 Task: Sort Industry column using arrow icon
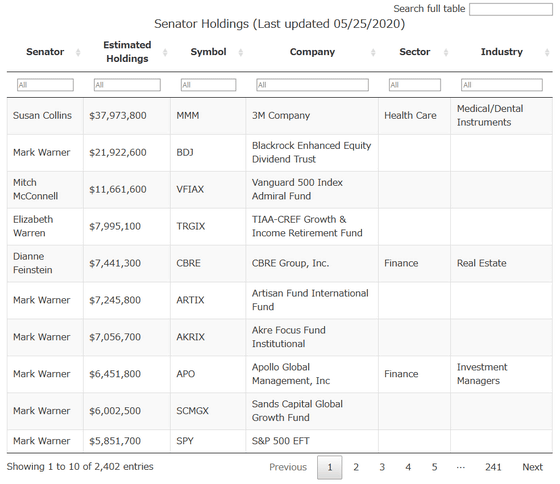(547, 53)
